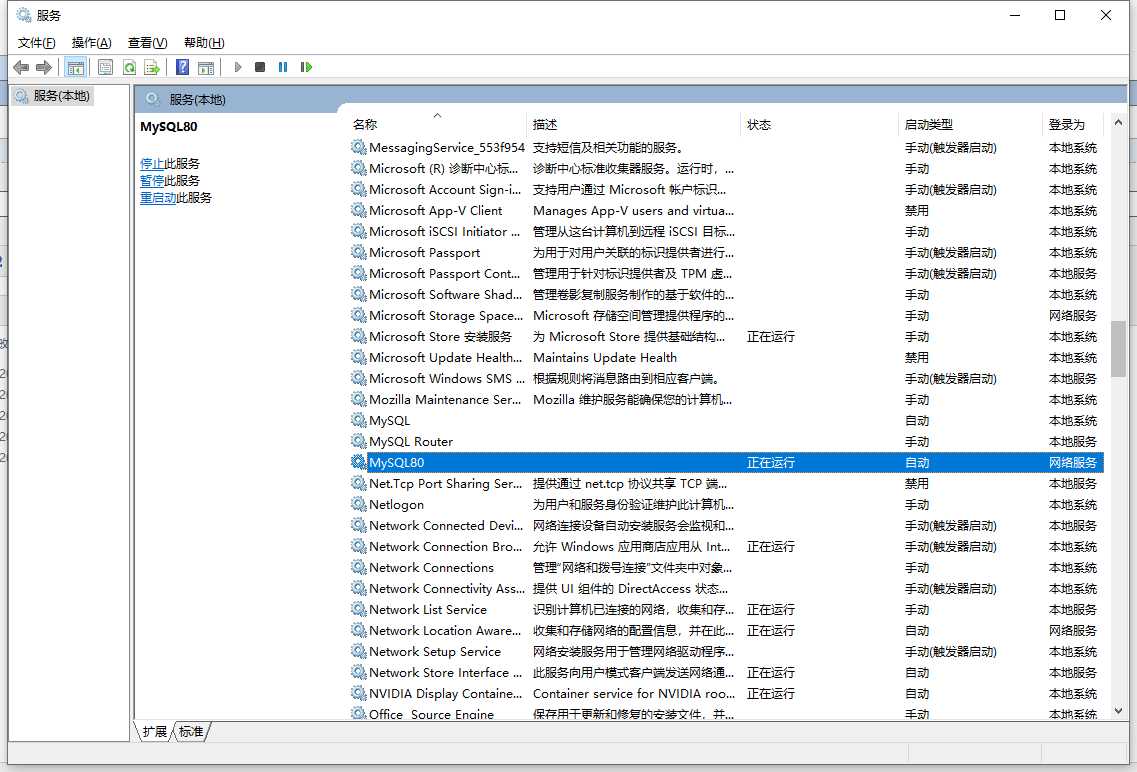Click the gear icon beside Network Connections
The height and width of the screenshot is (772, 1137).
(358, 567)
